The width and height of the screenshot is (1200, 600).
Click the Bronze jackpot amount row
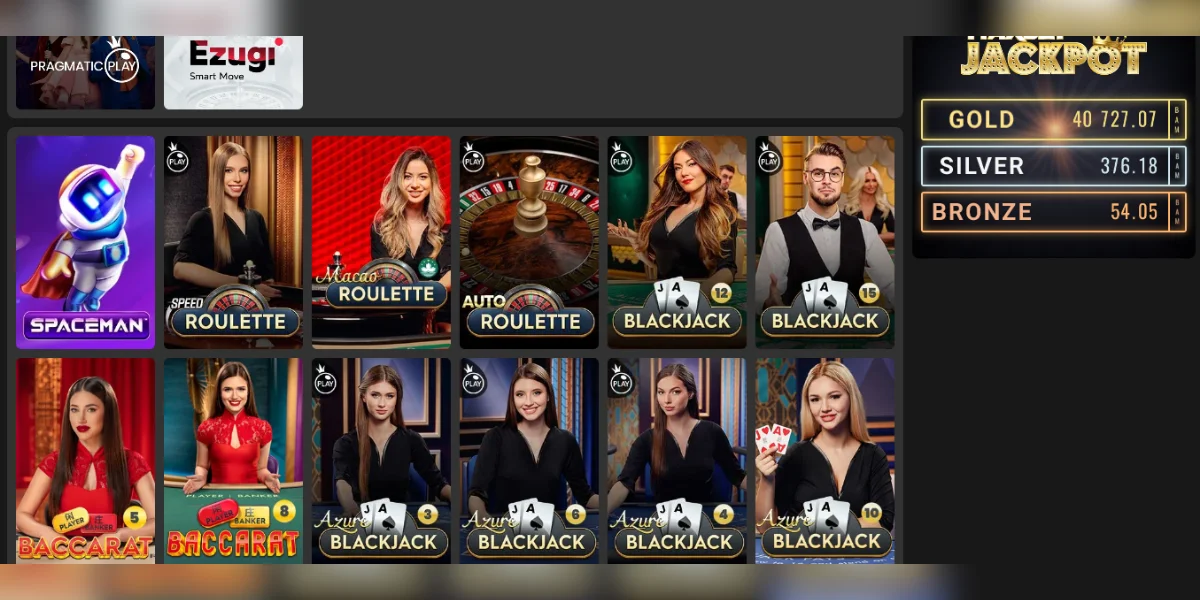click(1053, 212)
